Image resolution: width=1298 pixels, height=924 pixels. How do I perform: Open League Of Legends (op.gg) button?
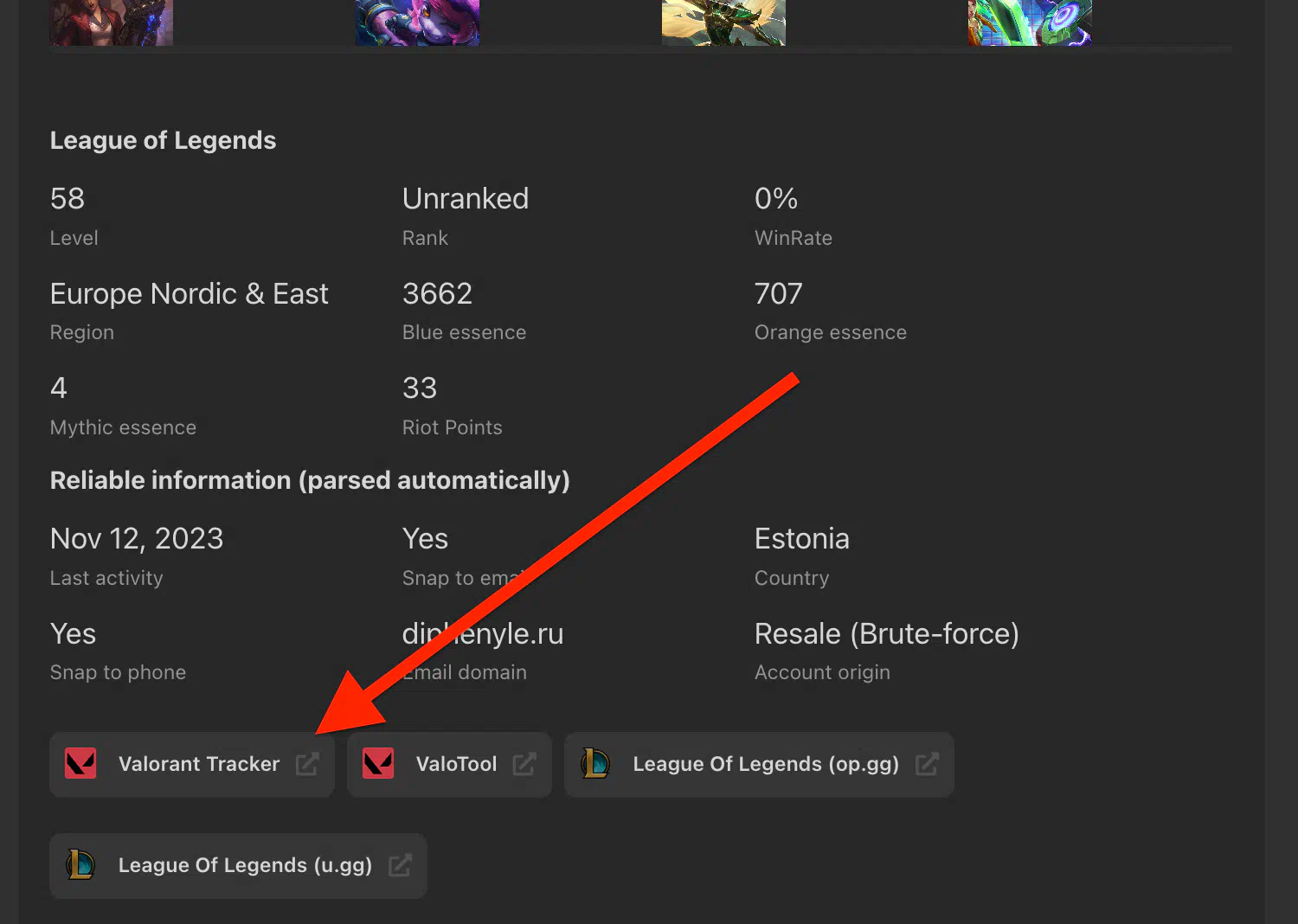(x=759, y=765)
